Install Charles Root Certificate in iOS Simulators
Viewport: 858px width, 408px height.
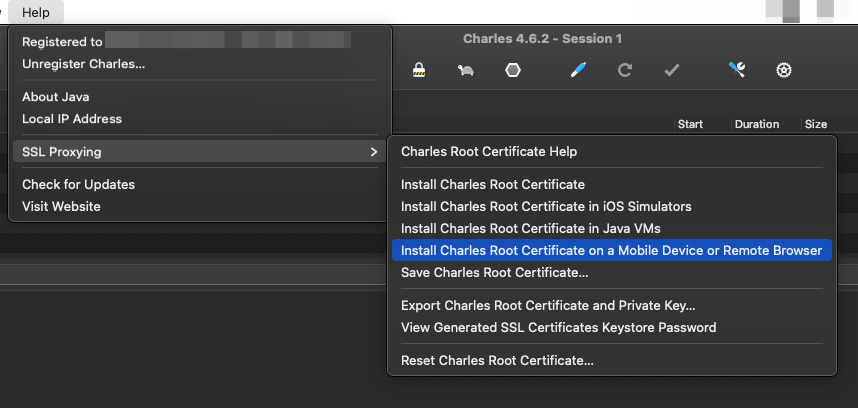(612, 206)
